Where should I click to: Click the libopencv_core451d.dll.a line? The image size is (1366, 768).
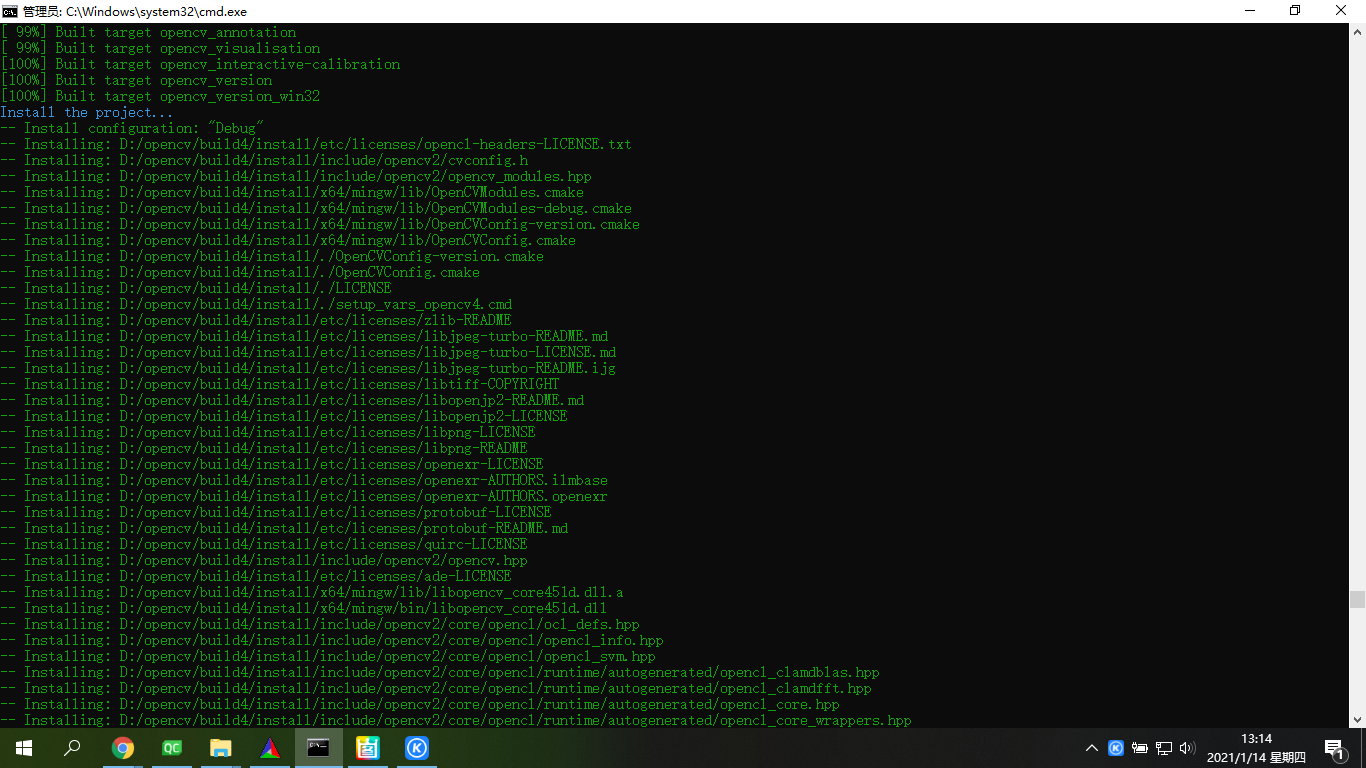click(312, 592)
